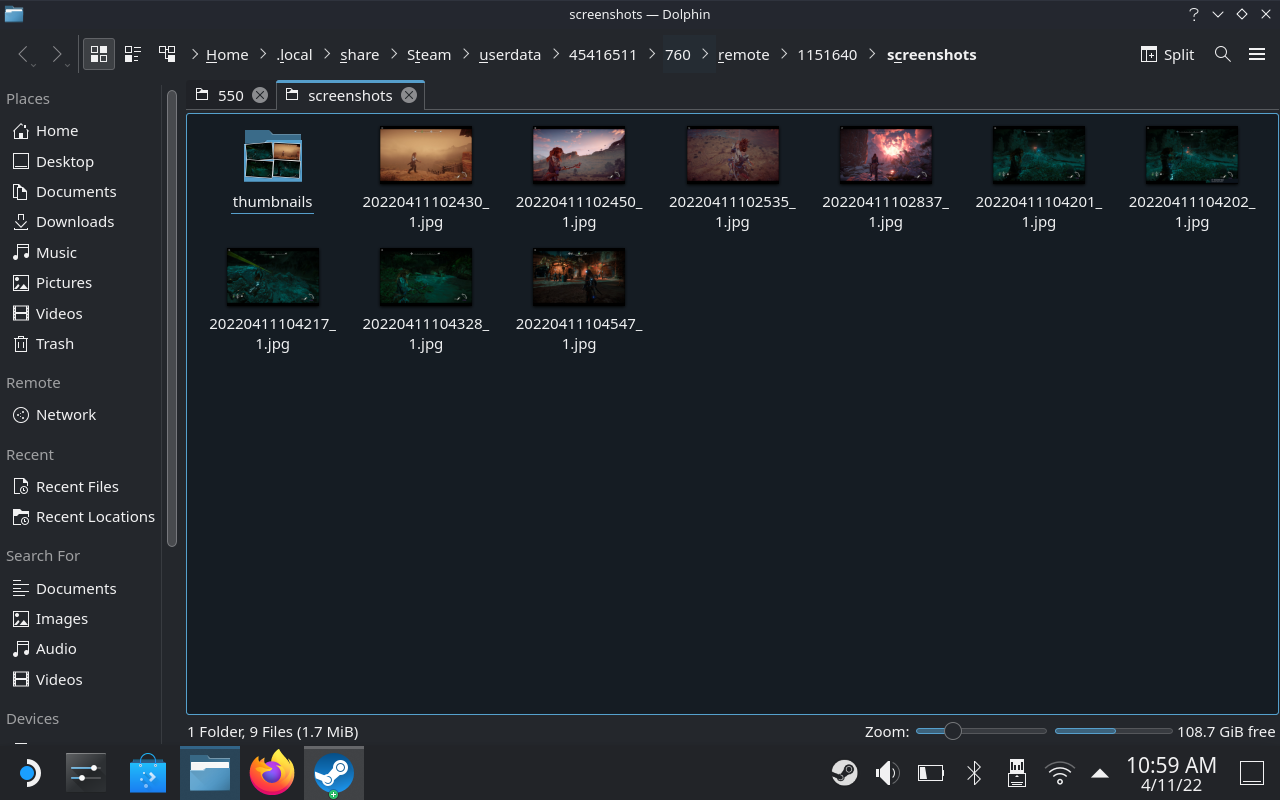
Task: Select file 20220411104547_1.jpg
Action: (x=578, y=276)
